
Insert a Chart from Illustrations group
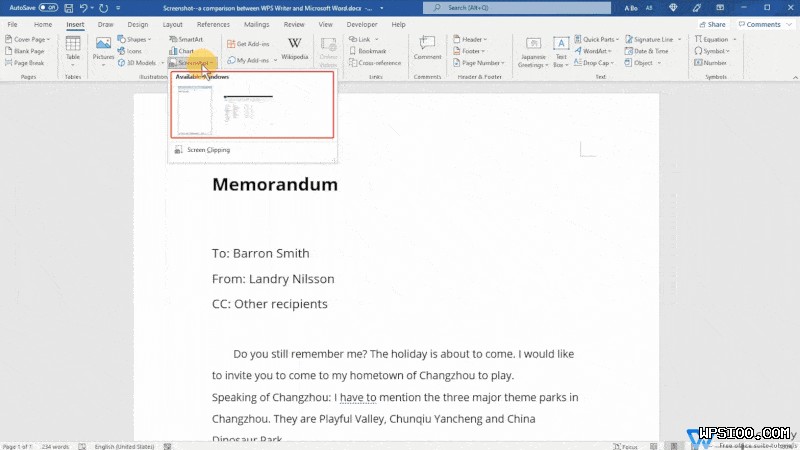[x=182, y=51]
